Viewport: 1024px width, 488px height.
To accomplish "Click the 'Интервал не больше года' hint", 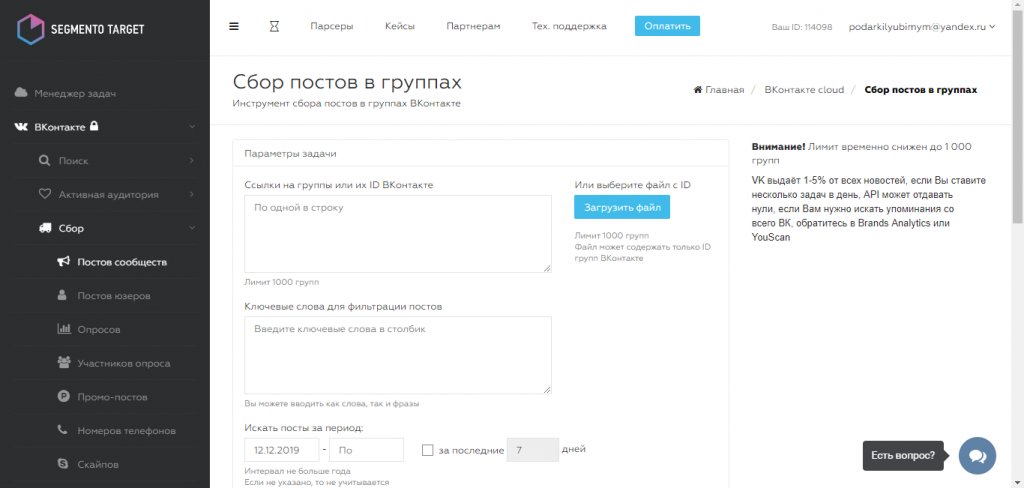I will [x=297, y=471].
